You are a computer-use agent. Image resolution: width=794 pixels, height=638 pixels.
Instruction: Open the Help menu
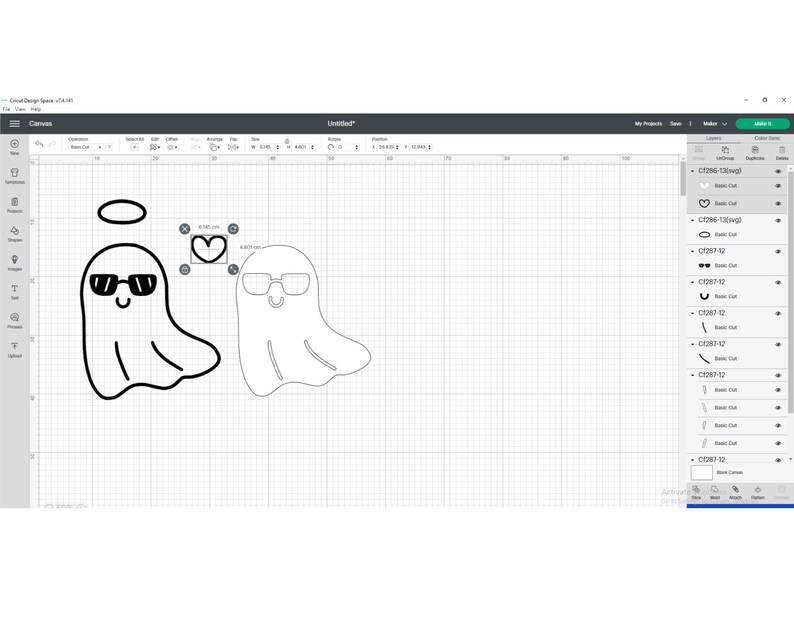click(x=35, y=109)
